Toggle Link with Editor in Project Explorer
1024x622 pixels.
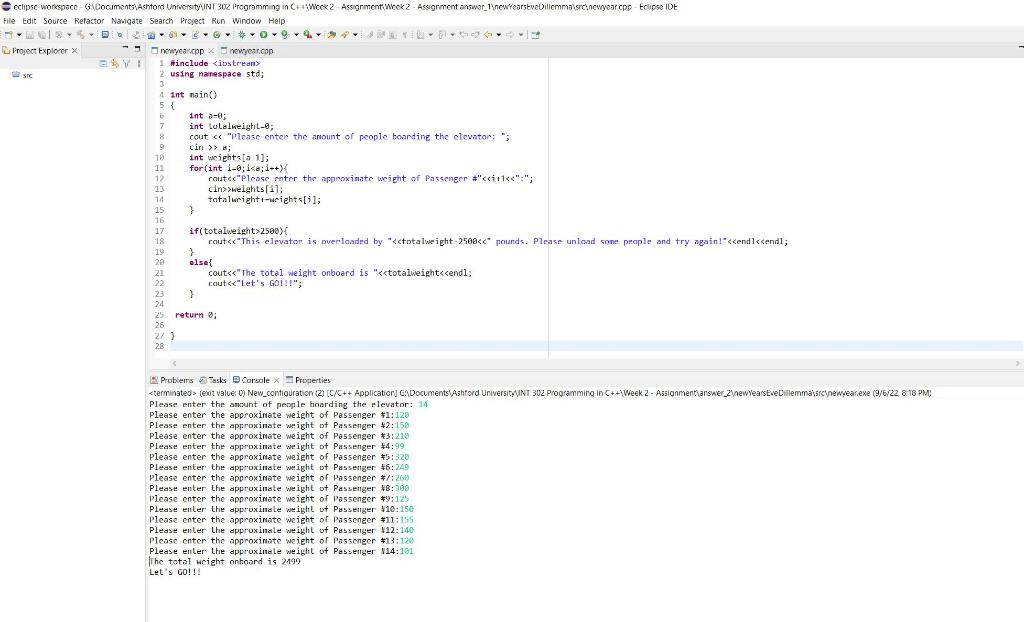click(114, 63)
